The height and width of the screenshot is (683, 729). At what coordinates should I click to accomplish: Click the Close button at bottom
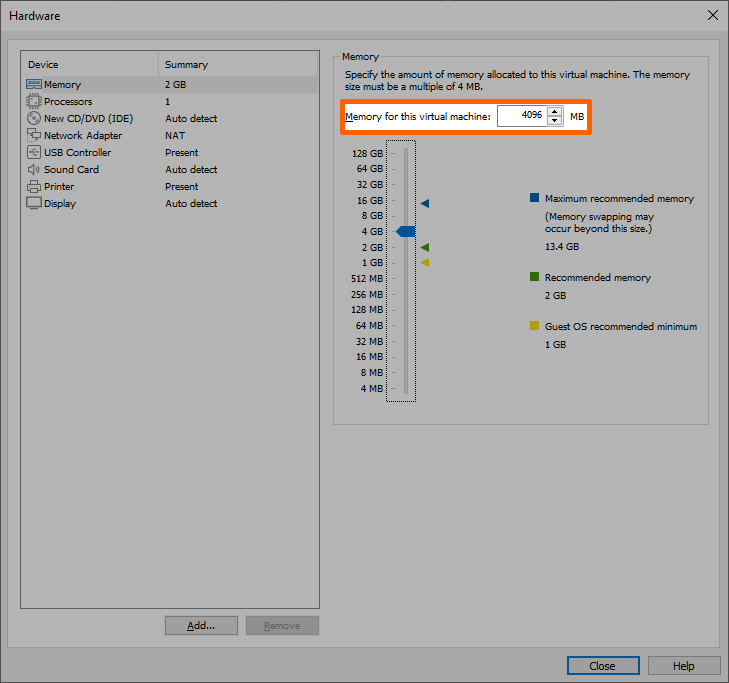point(602,666)
